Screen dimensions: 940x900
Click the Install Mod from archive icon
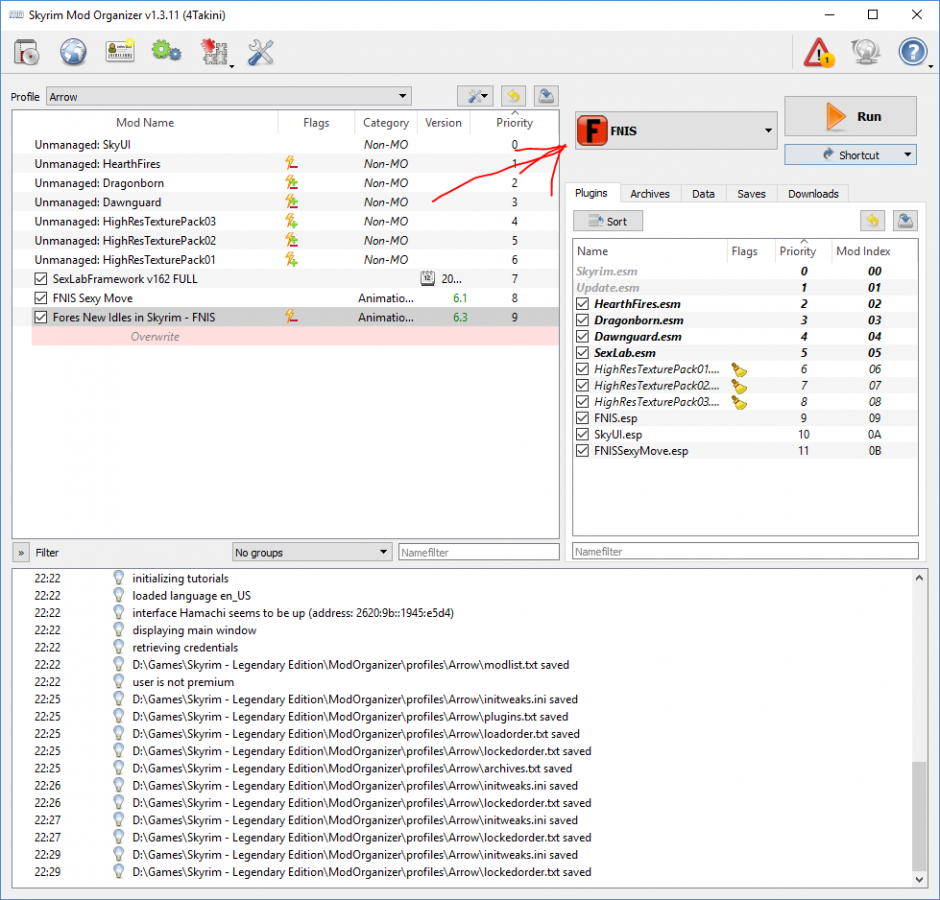tap(26, 52)
